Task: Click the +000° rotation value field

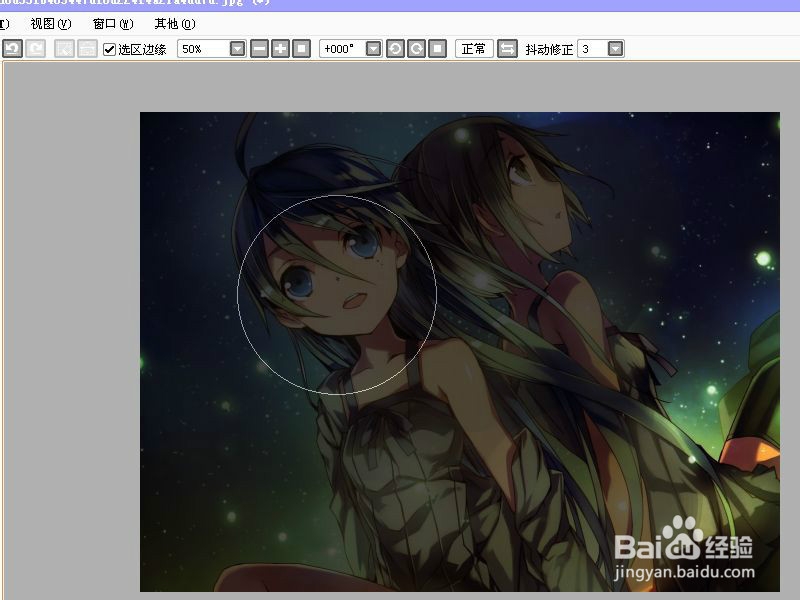Action: coord(343,49)
